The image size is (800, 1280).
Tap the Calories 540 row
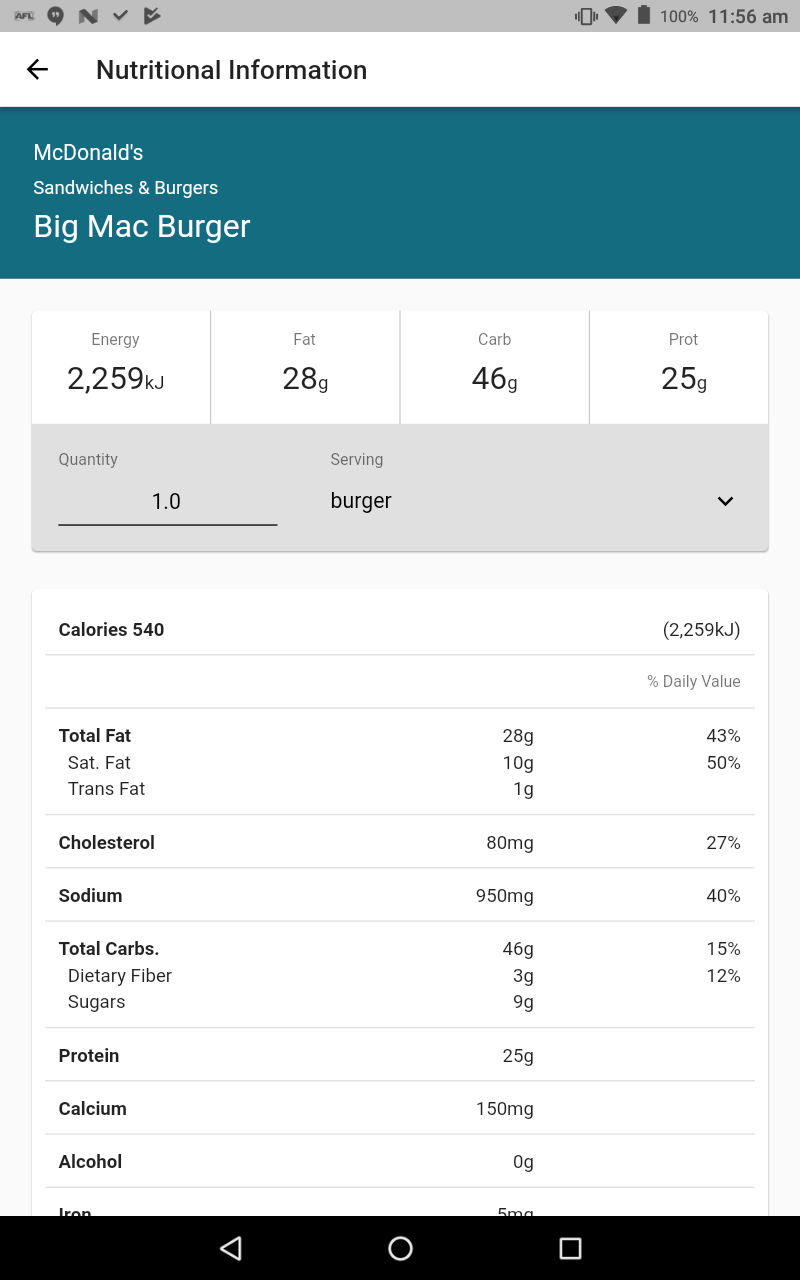[x=400, y=630]
